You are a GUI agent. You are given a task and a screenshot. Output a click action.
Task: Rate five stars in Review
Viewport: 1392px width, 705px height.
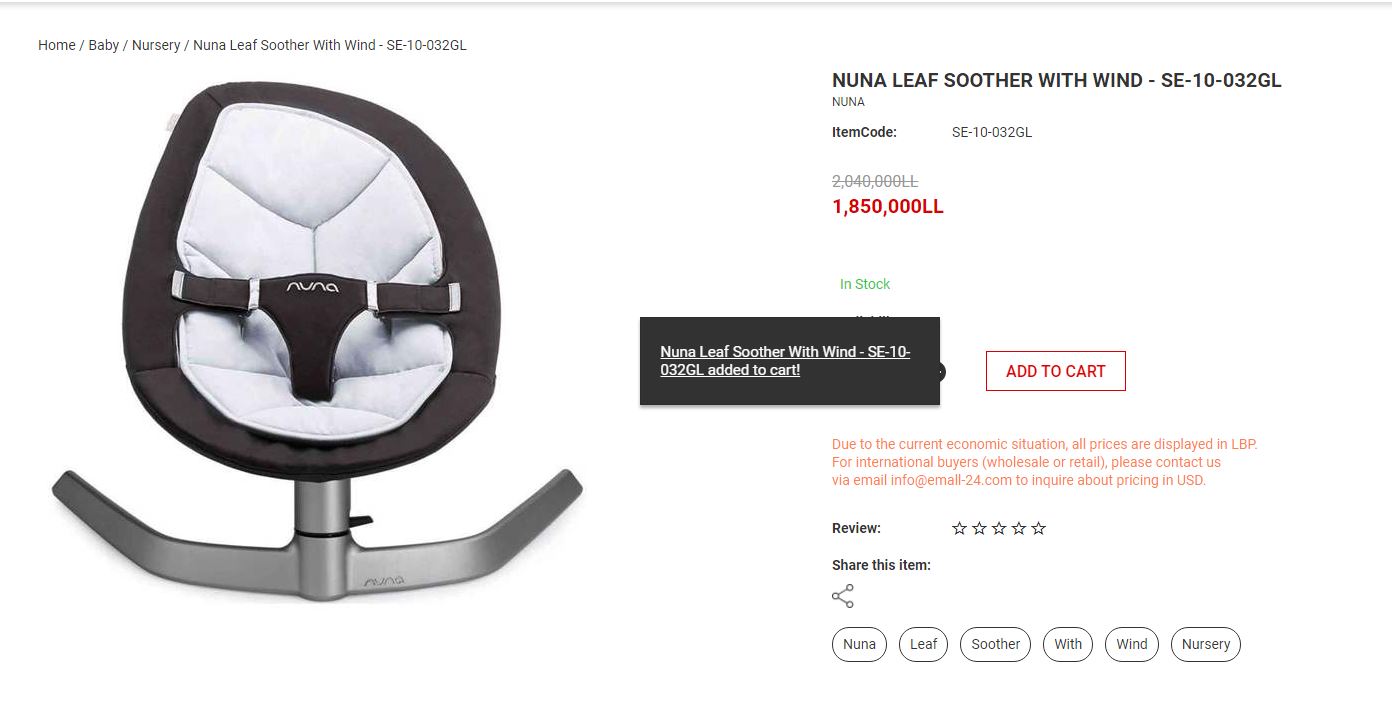click(1039, 528)
